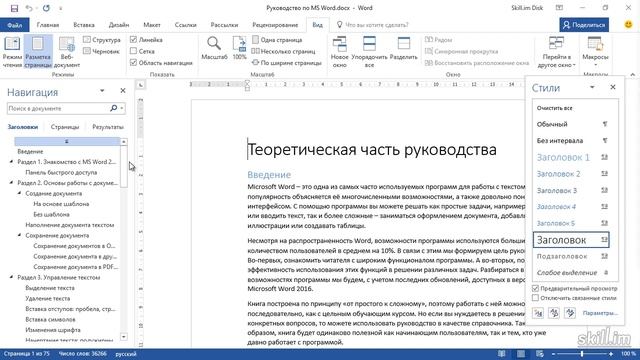Choose Одна страница zoom option
Screen dimensions: 640x360
pos(277,40)
